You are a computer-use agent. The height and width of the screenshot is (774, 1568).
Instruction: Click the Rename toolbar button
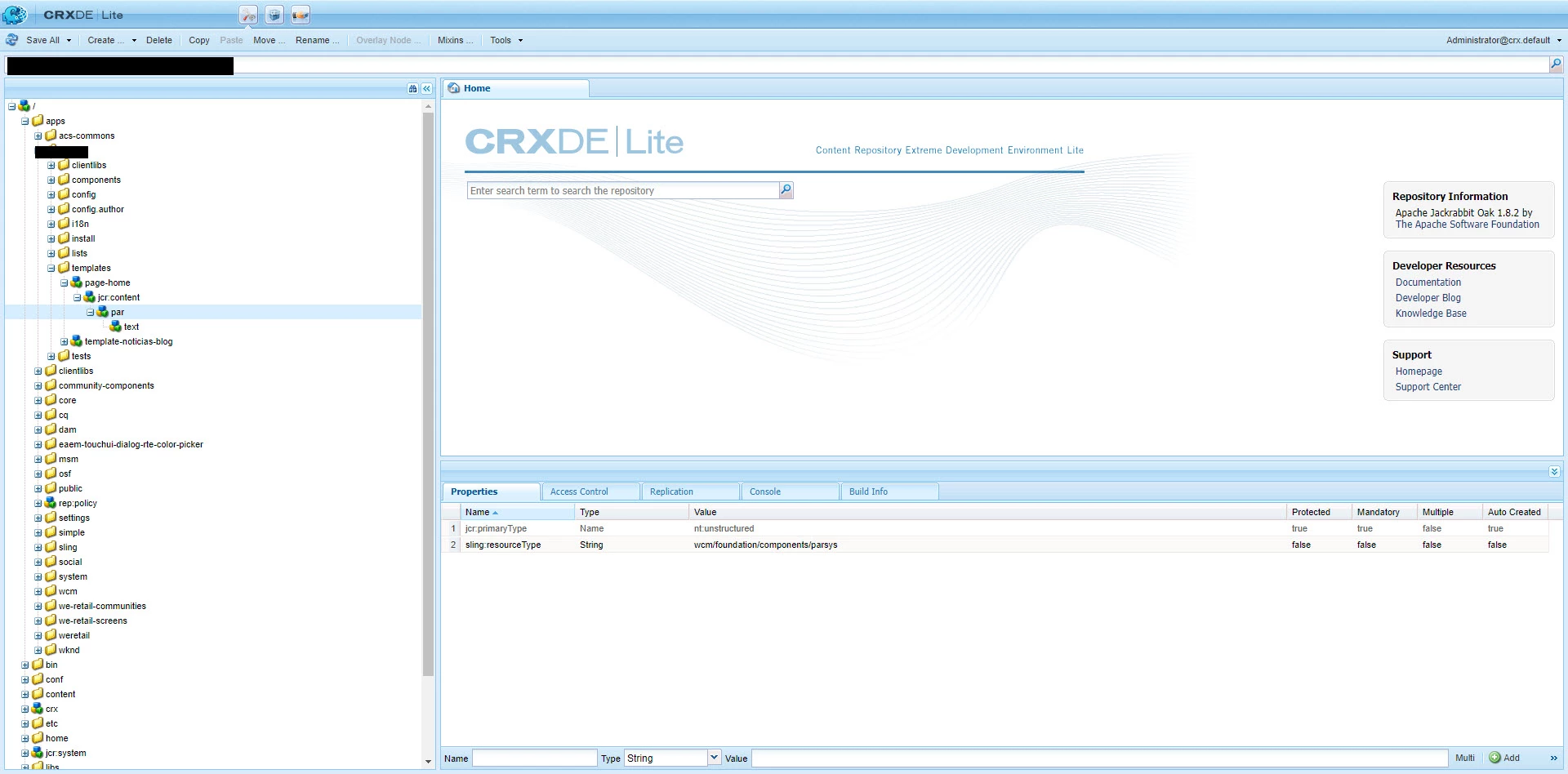click(x=317, y=40)
